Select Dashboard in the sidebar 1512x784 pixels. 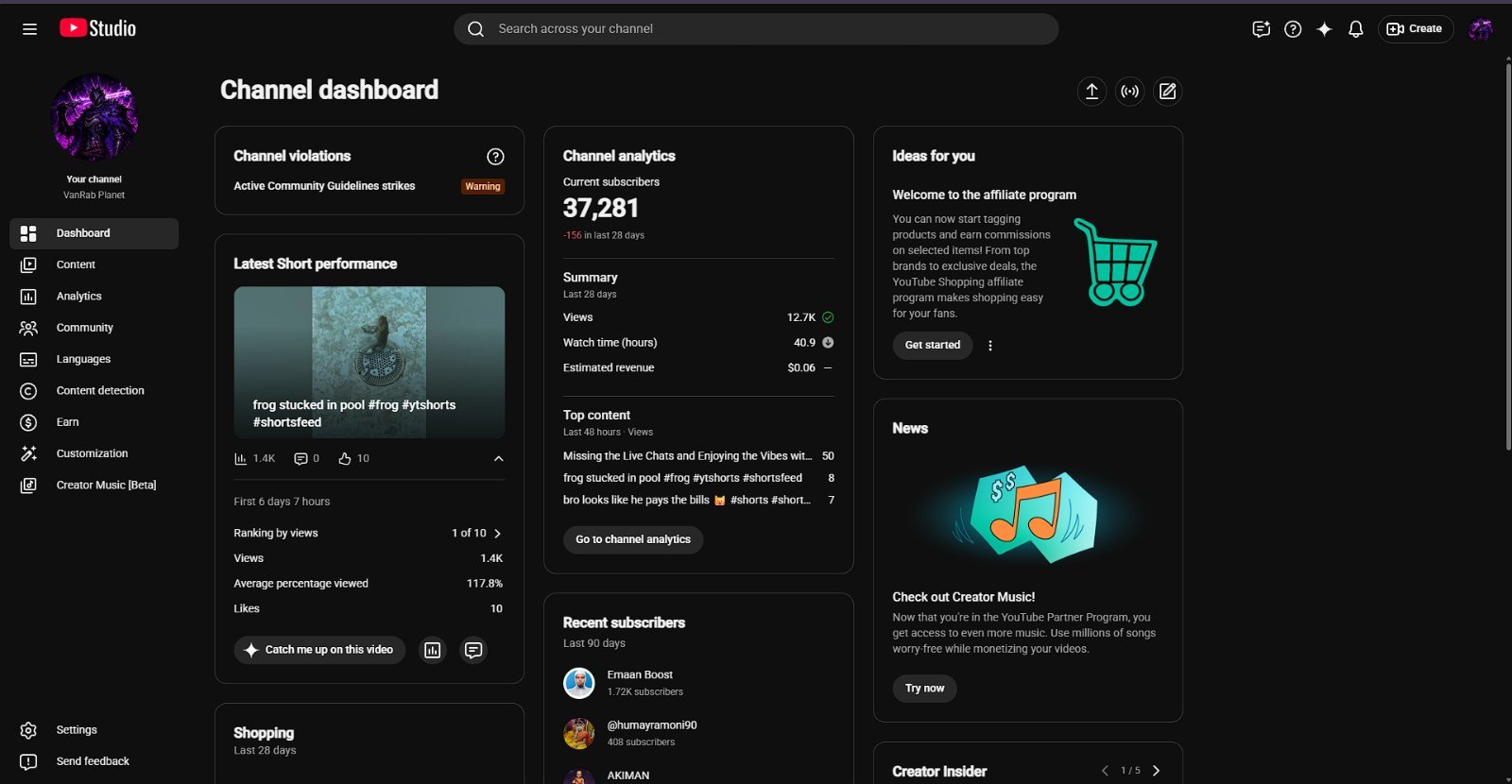pyautogui.click(x=94, y=233)
